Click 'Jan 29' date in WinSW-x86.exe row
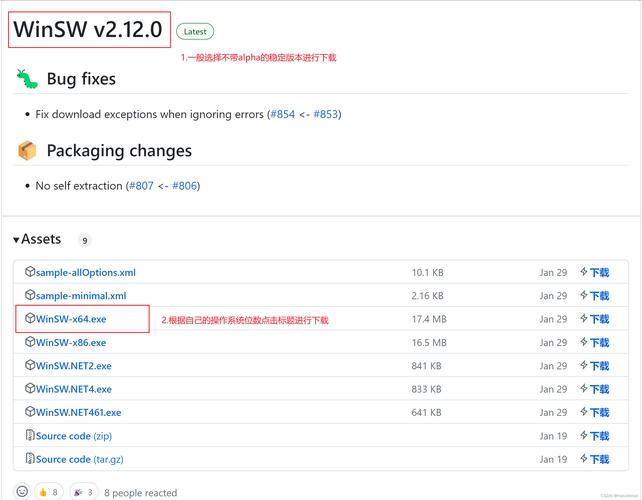Viewport: 642px width, 500px height. [553, 343]
